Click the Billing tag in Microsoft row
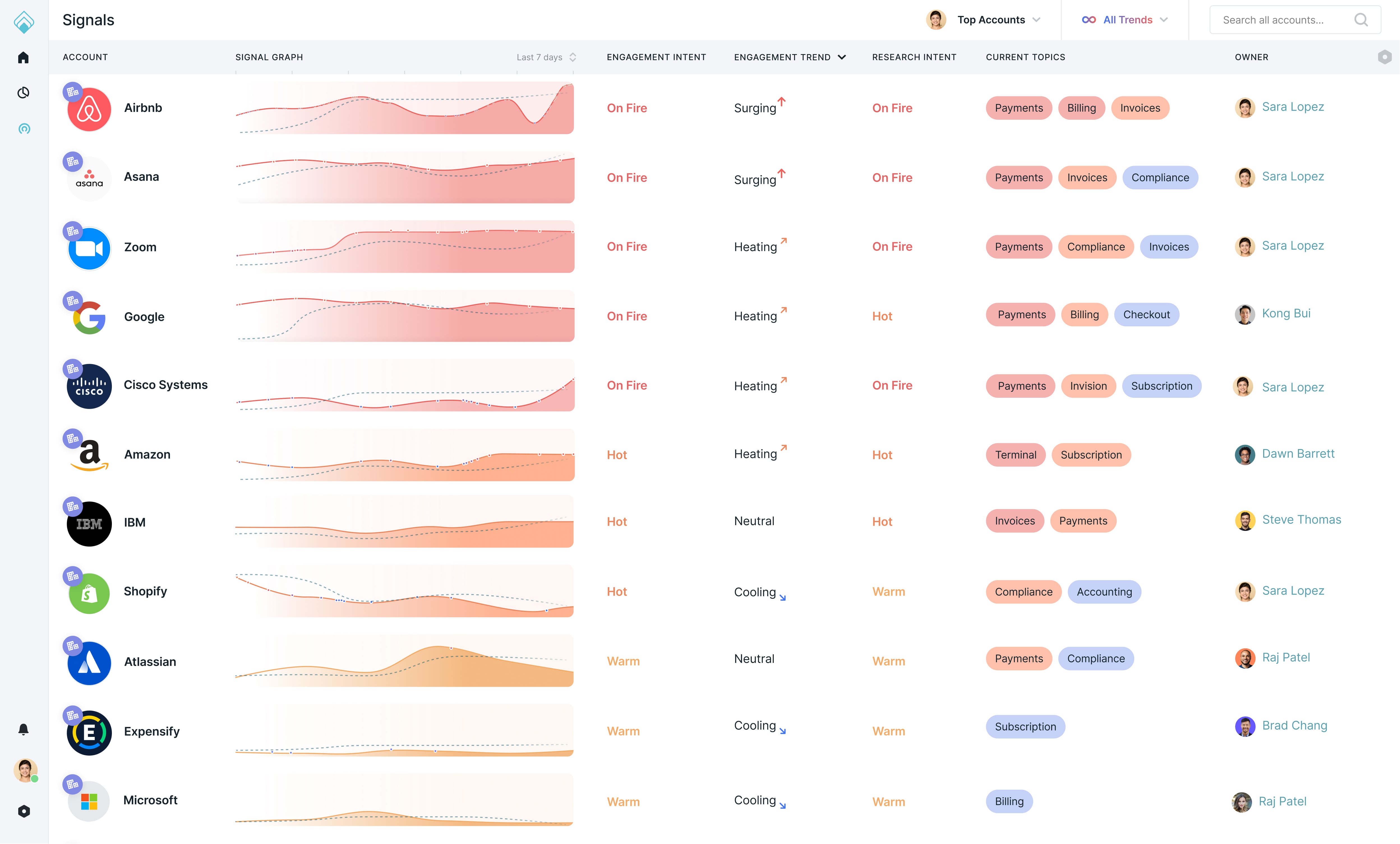 point(1009,802)
